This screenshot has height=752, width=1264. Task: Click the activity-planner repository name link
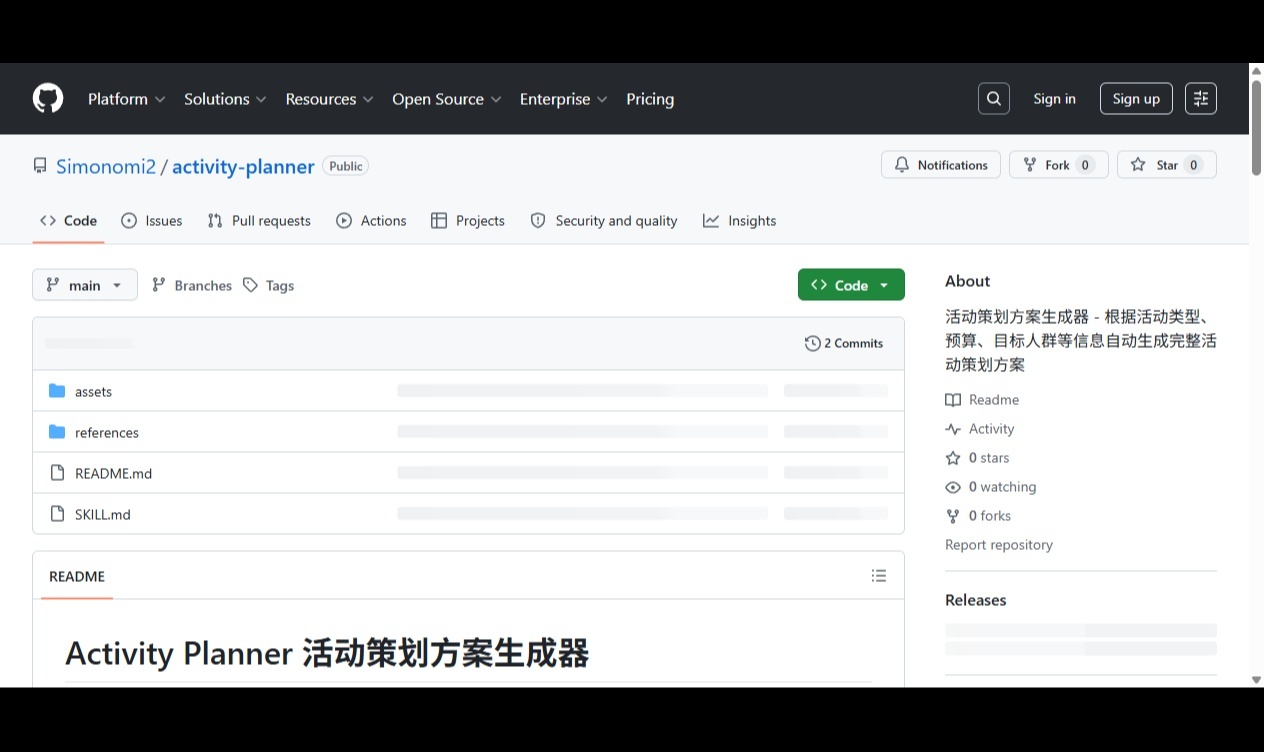click(x=243, y=166)
